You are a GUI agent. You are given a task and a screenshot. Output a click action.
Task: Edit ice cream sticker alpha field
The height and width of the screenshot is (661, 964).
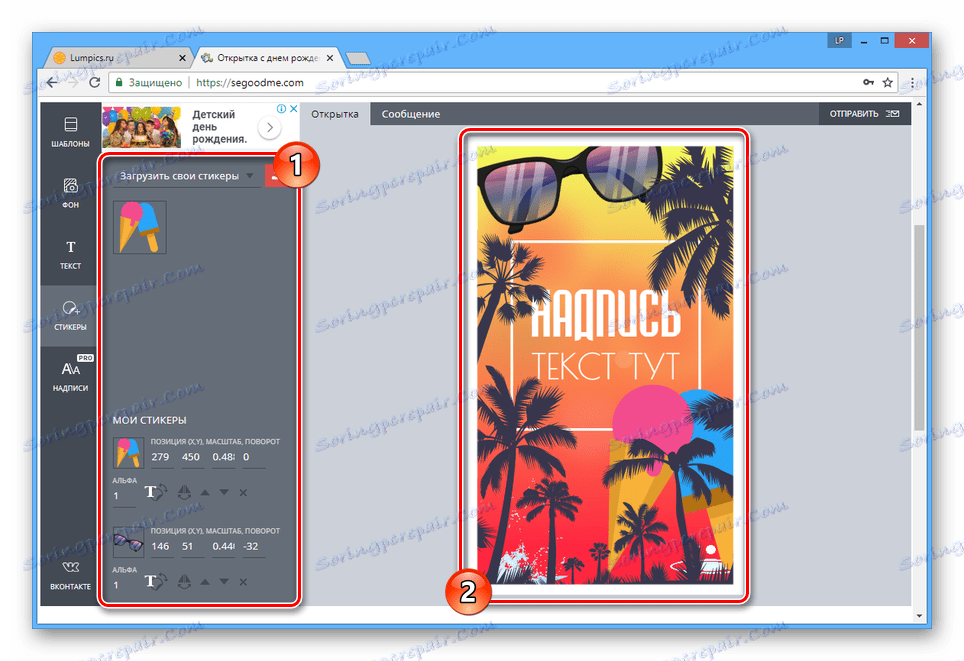click(x=124, y=496)
